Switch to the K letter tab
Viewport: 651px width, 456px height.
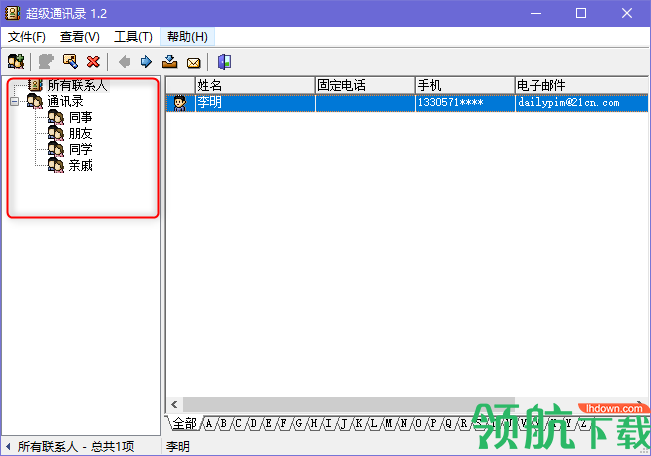point(359,424)
